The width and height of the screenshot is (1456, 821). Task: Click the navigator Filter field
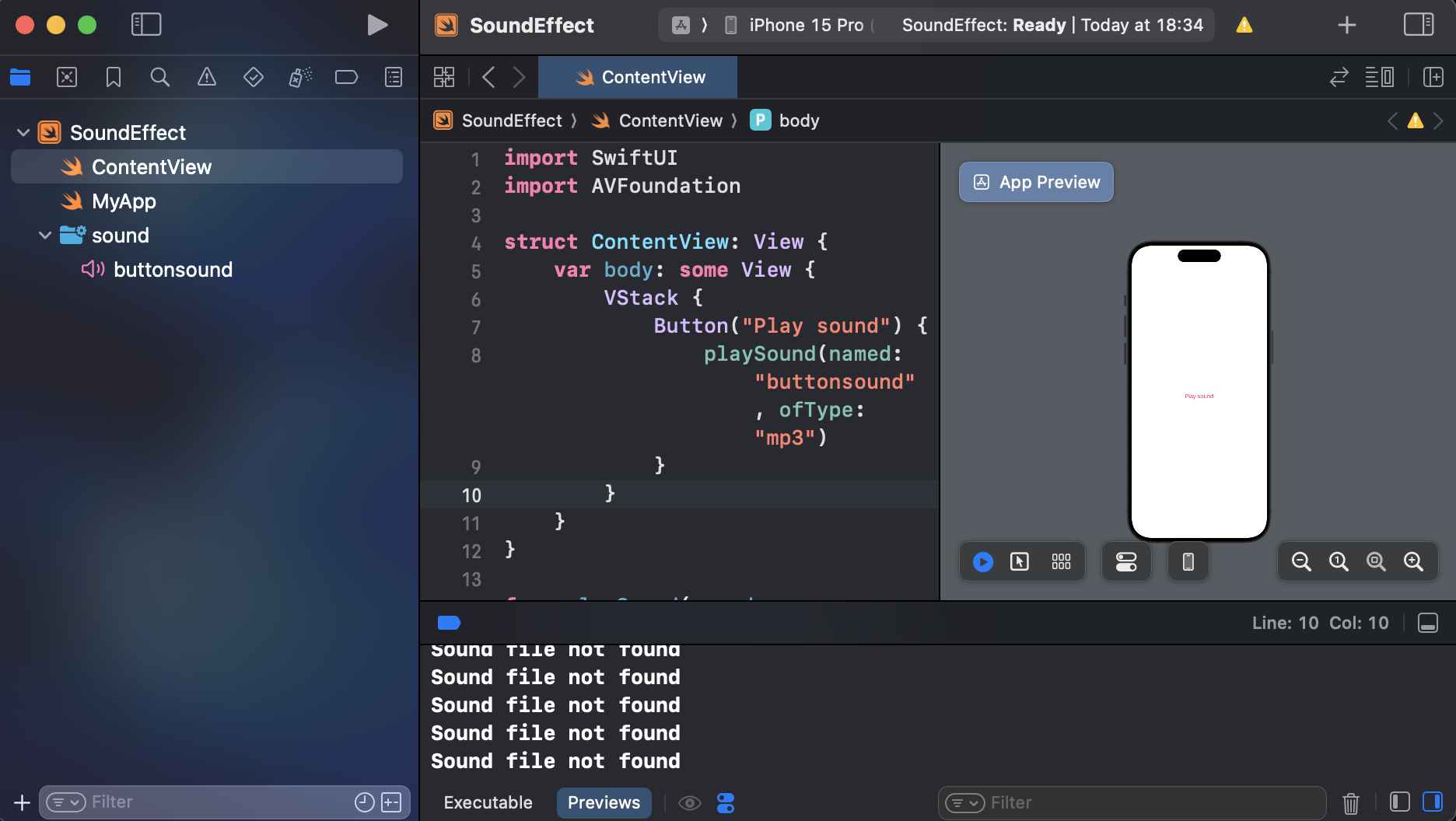[x=218, y=802]
